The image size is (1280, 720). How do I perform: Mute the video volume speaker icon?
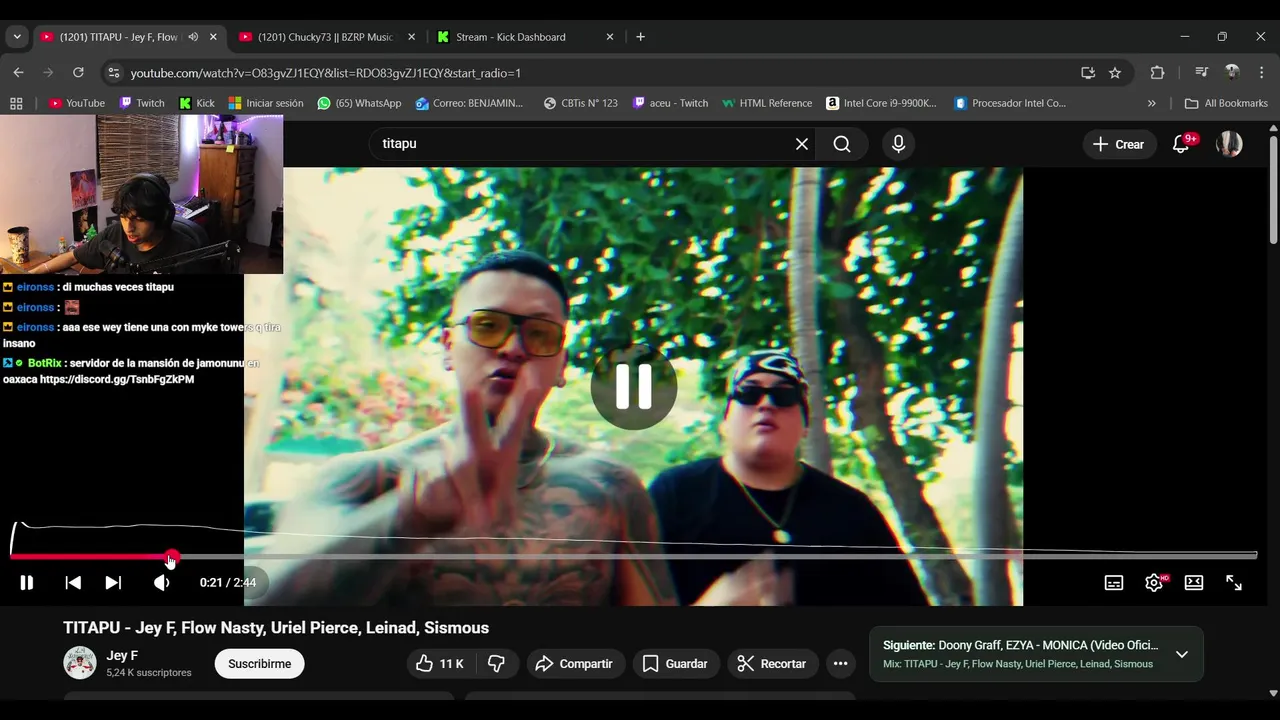point(161,582)
